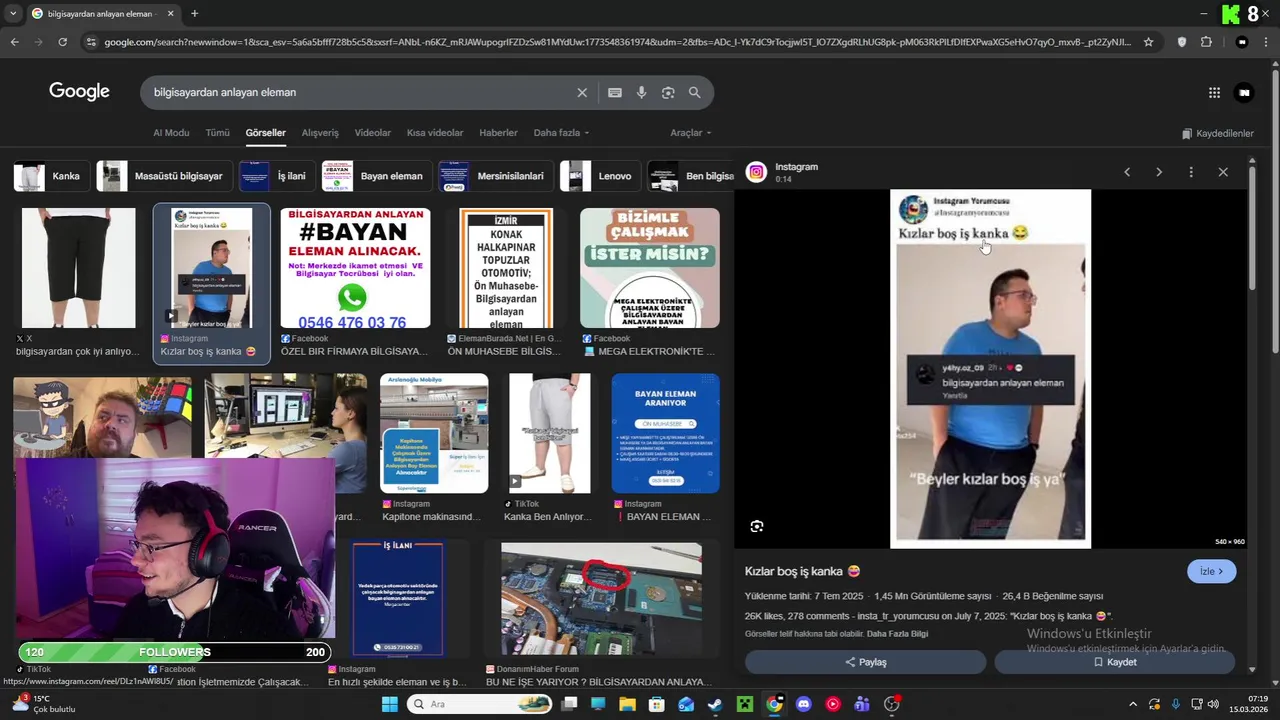The image size is (1280, 720).
Task: Clear the Google search box text
Action: click(582, 92)
